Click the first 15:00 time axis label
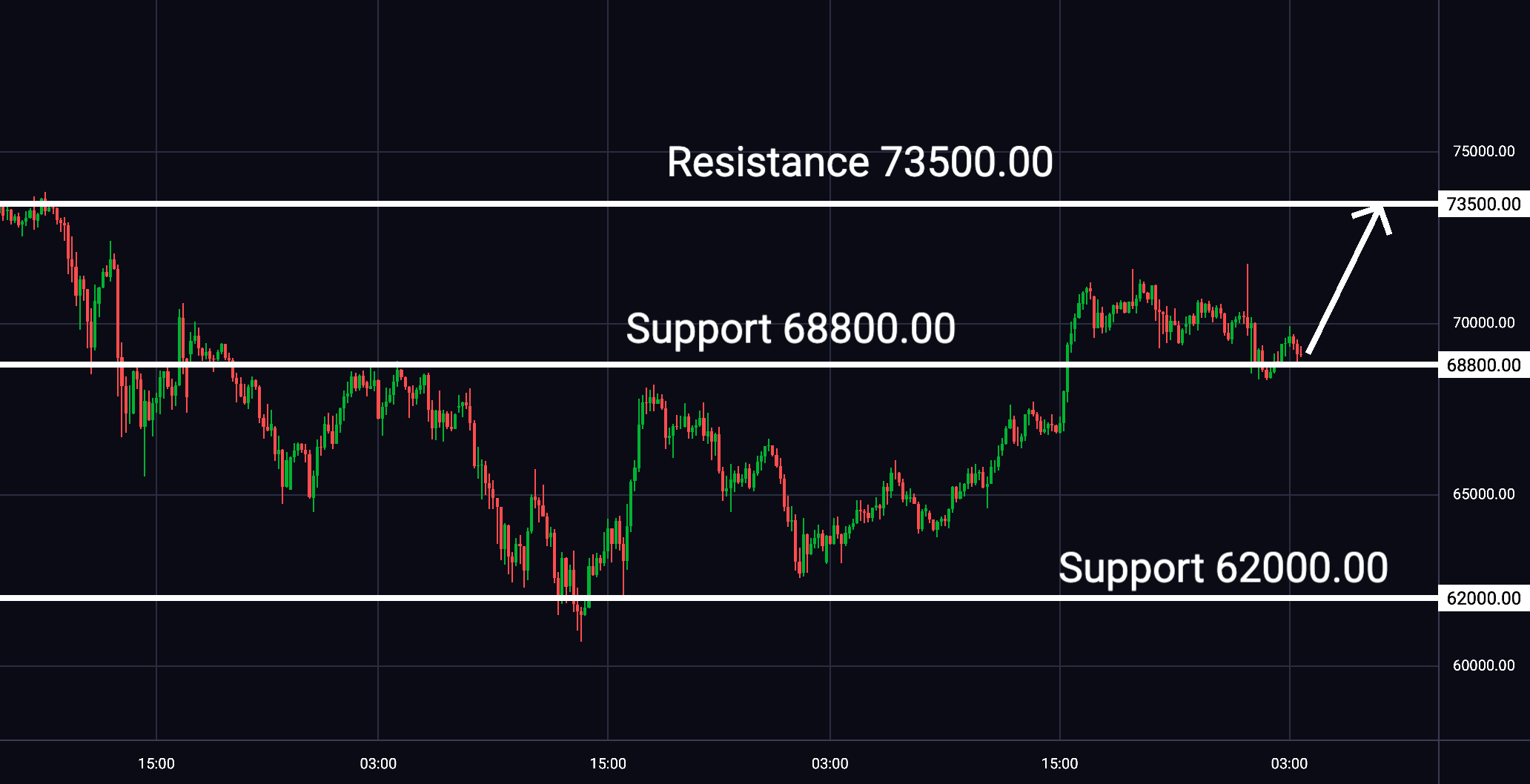The image size is (1530, 784). point(156,763)
